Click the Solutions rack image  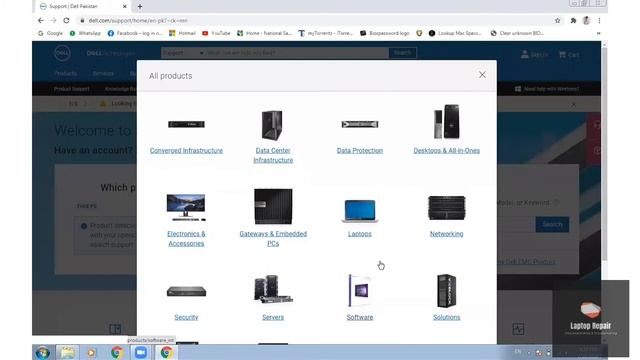pos(446,291)
